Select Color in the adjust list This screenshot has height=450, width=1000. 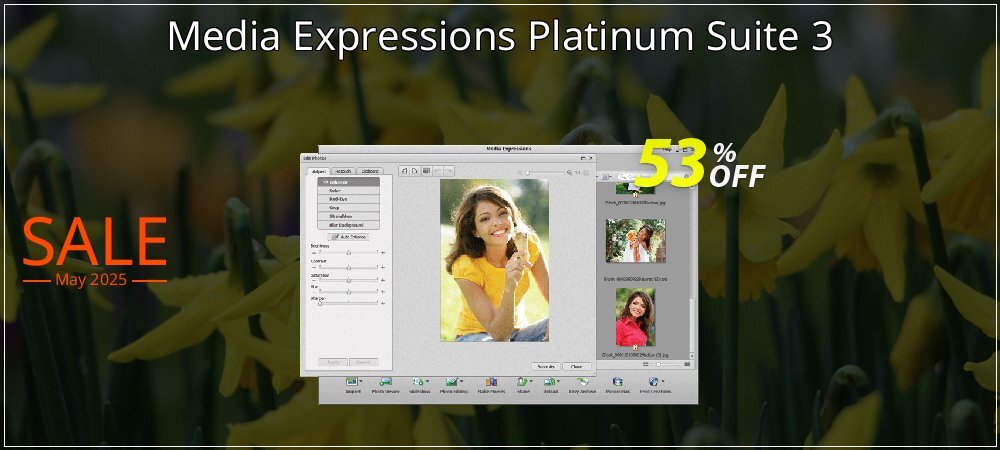(348, 191)
